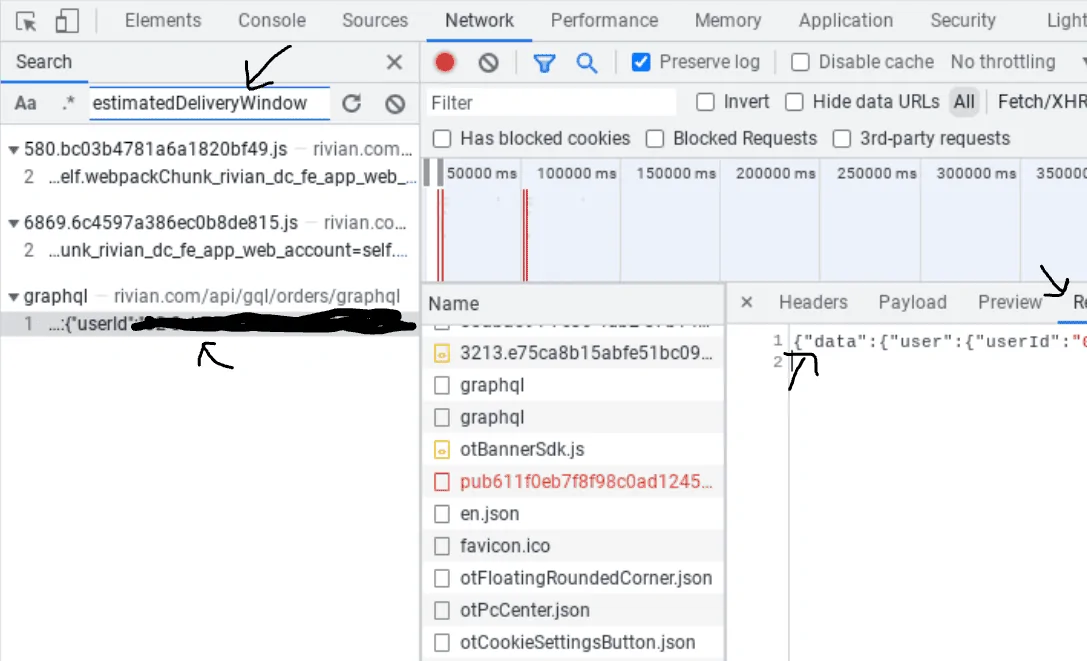Open the Payload tab
The width and height of the screenshot is (1087, 661).
pyautogui.click(x=912, y=302)
